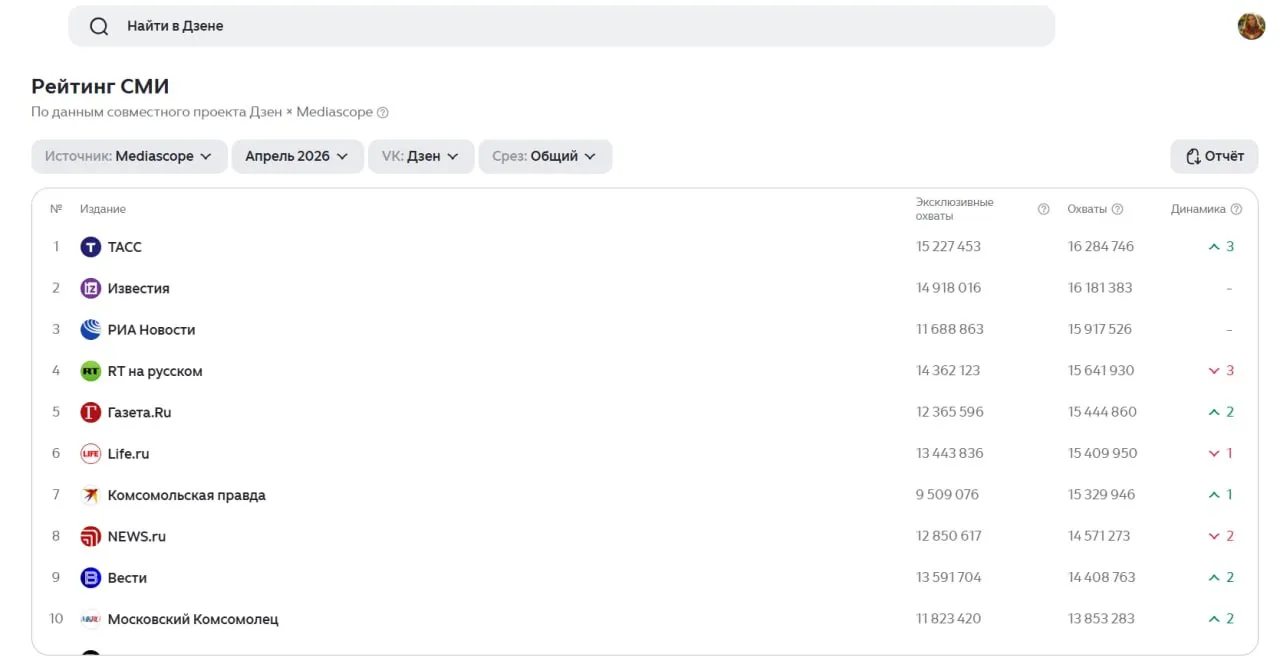This screenshot has height=667, width=1280.
Task: Select reach value 16 181 383
Action: (1100, 287)
